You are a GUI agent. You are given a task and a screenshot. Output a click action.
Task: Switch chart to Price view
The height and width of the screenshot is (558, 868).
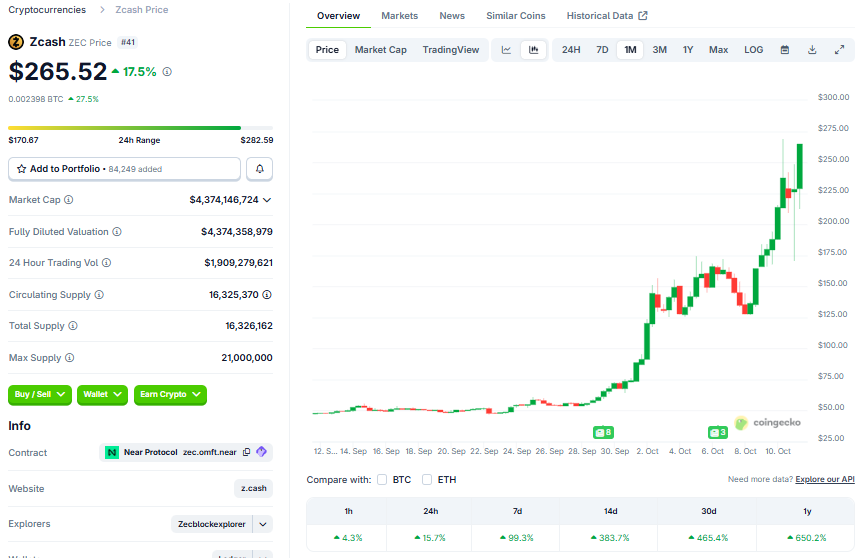coord(327,50)
